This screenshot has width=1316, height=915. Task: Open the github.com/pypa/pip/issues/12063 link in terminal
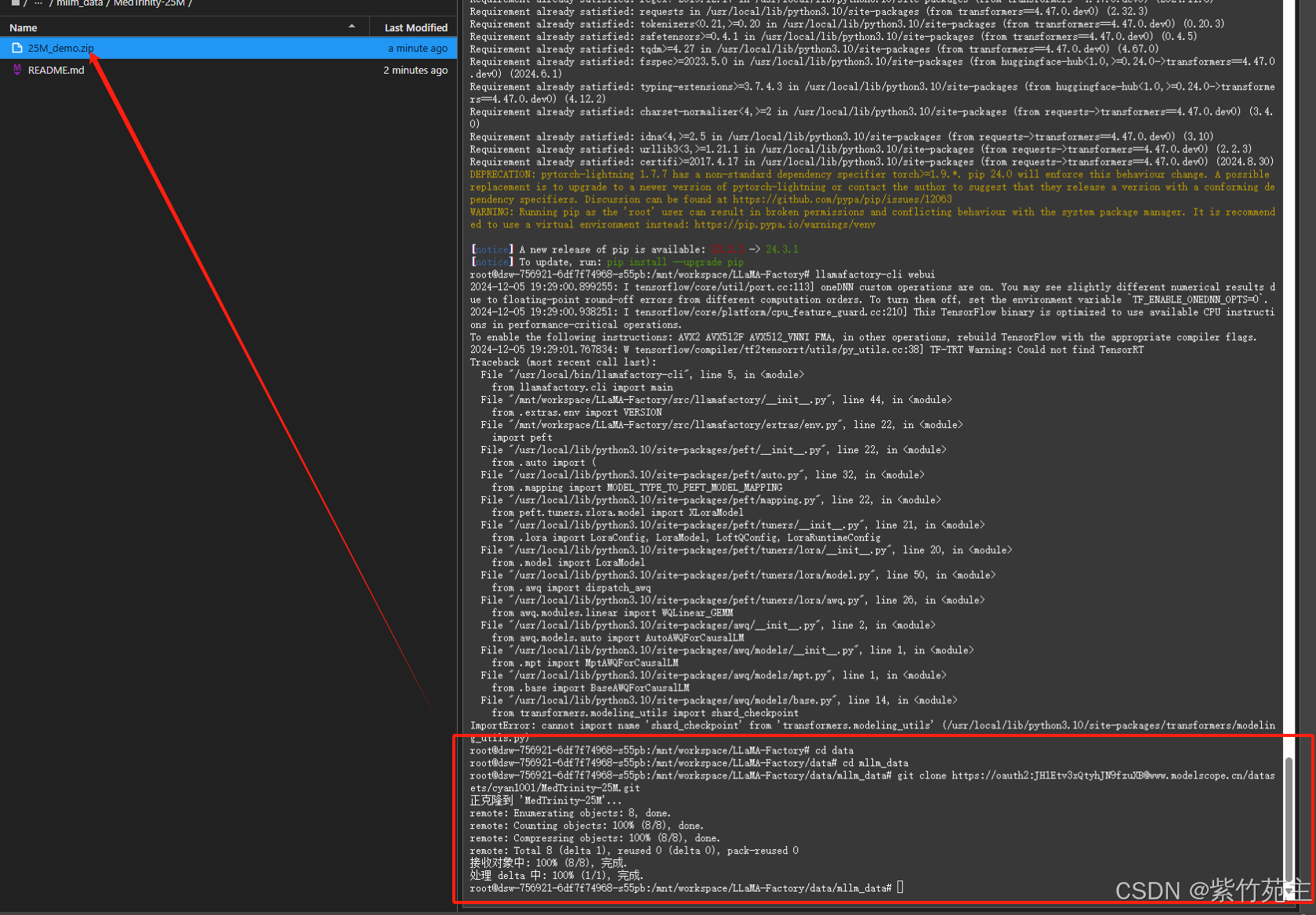coord(843,199)
